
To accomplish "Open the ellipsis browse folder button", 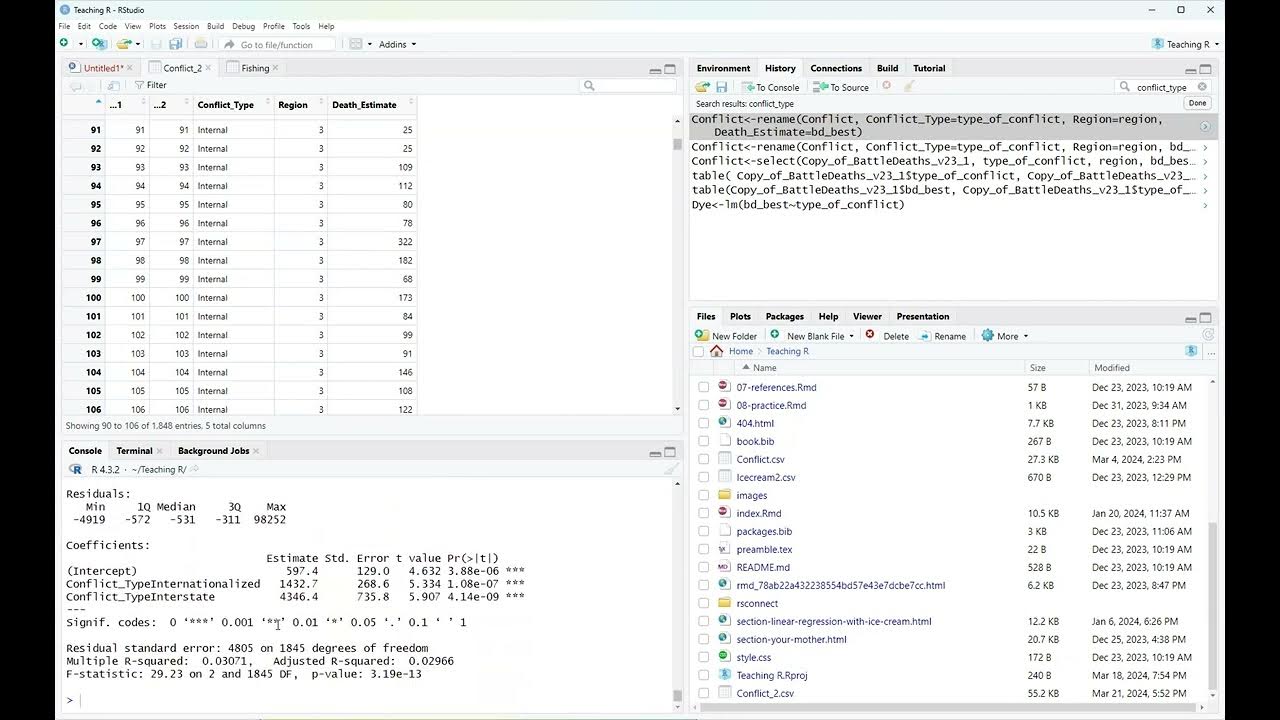I will 1209,351.
